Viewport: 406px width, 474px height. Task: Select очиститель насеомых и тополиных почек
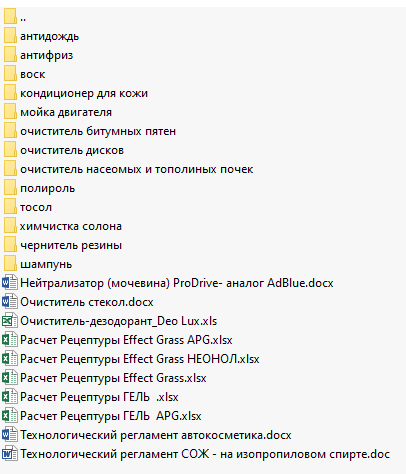point(137,169)
